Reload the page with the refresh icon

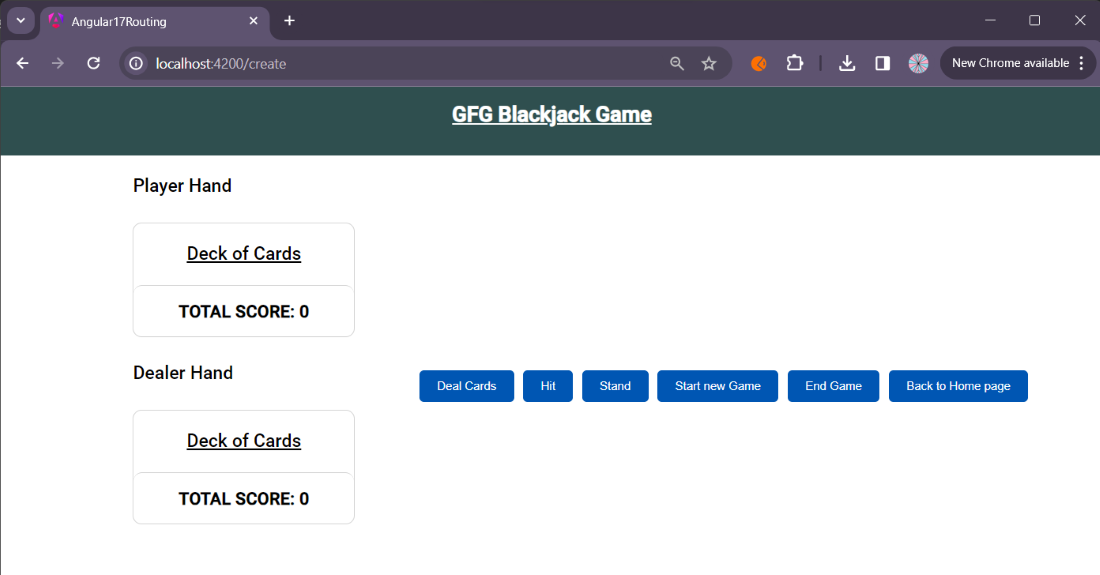pos(93,64)
